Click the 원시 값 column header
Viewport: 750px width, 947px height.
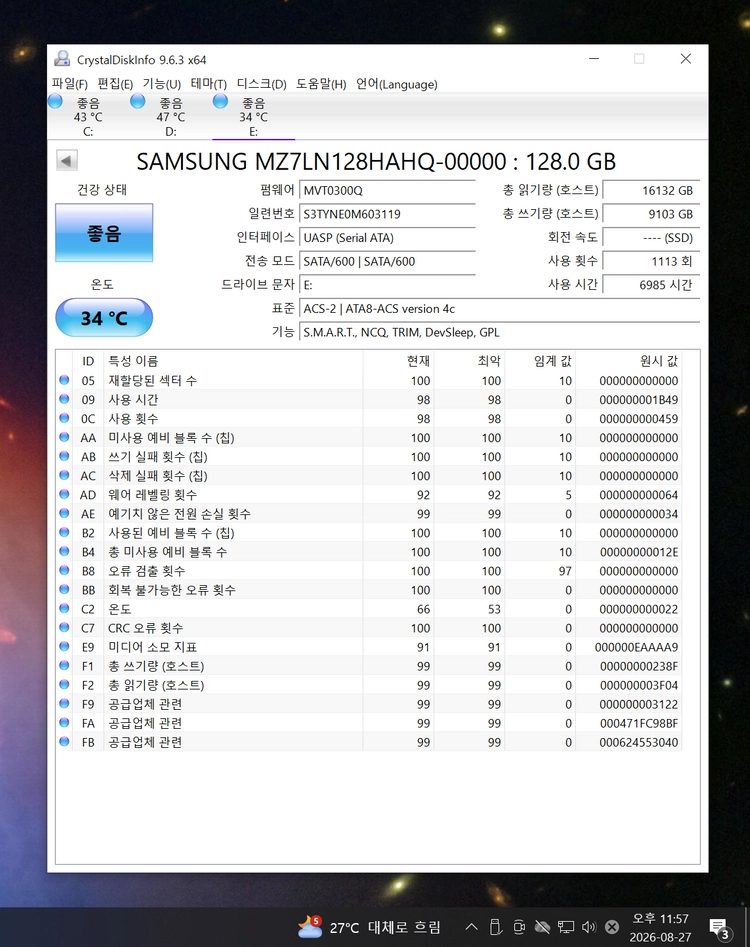pos(629,361)
